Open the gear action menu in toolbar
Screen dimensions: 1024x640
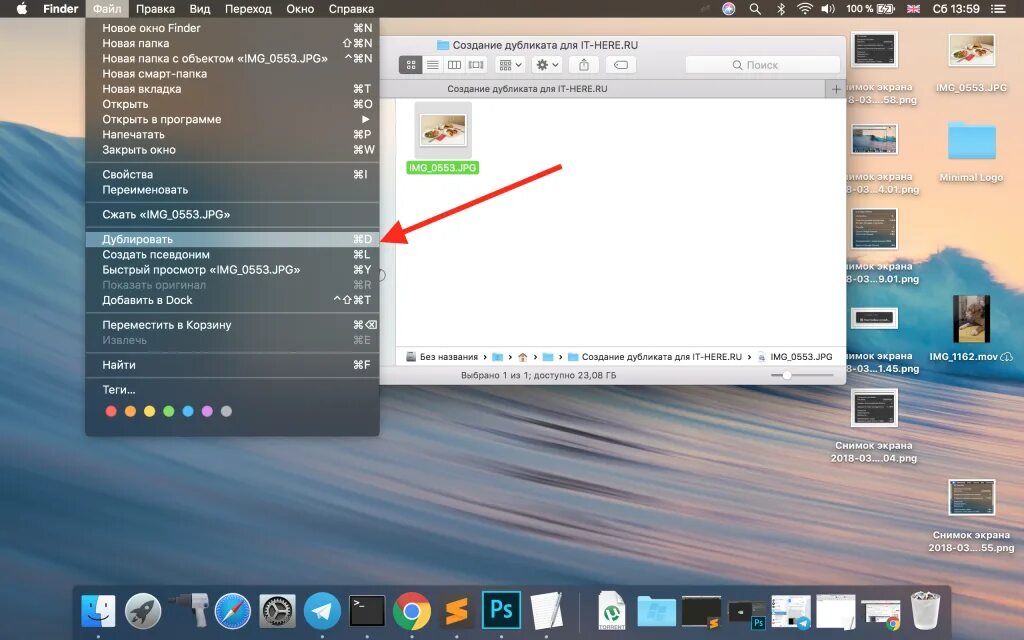pos(547,65)
